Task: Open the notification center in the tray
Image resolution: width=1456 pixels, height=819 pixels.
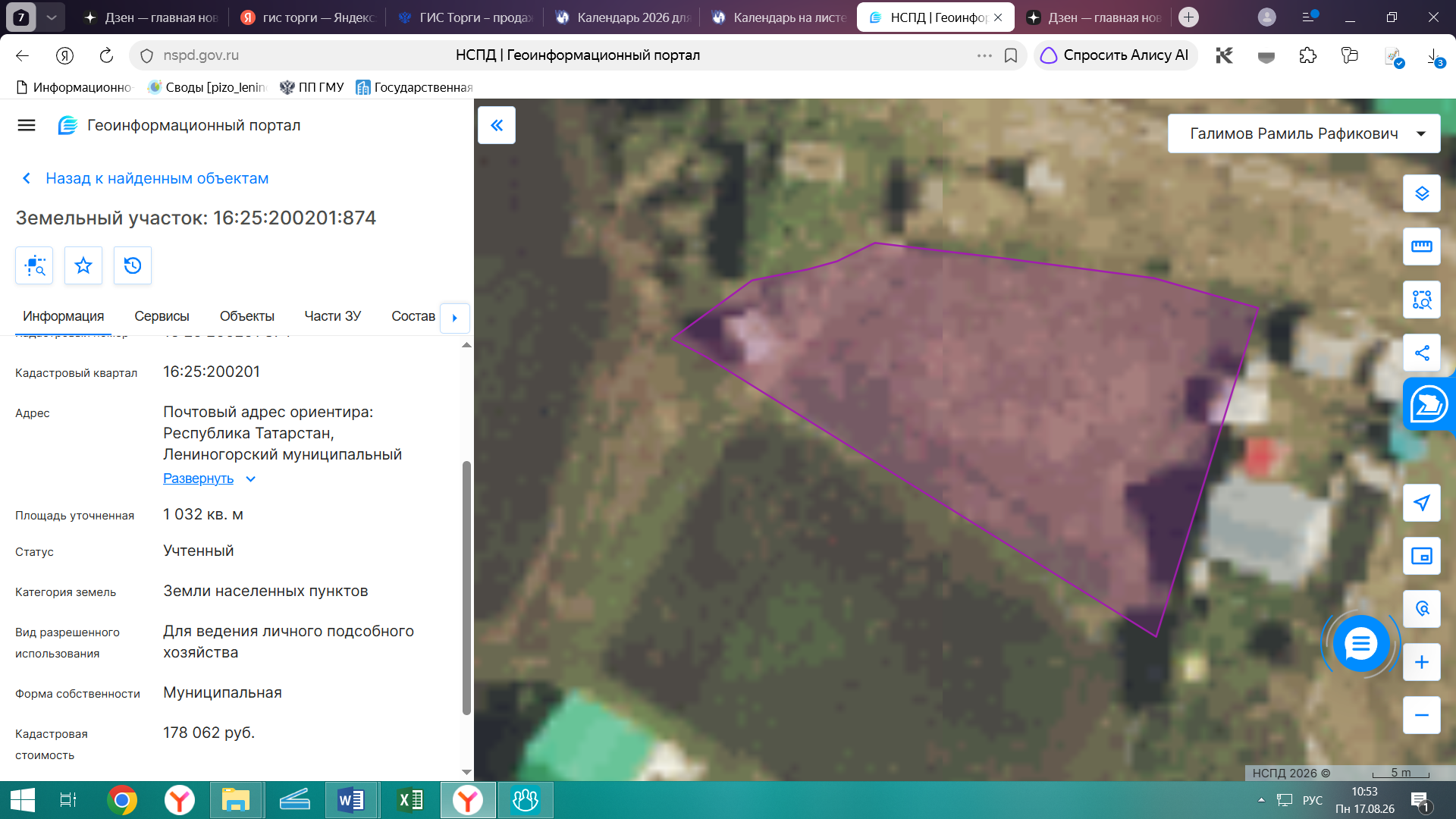Action: point(1420,801)
